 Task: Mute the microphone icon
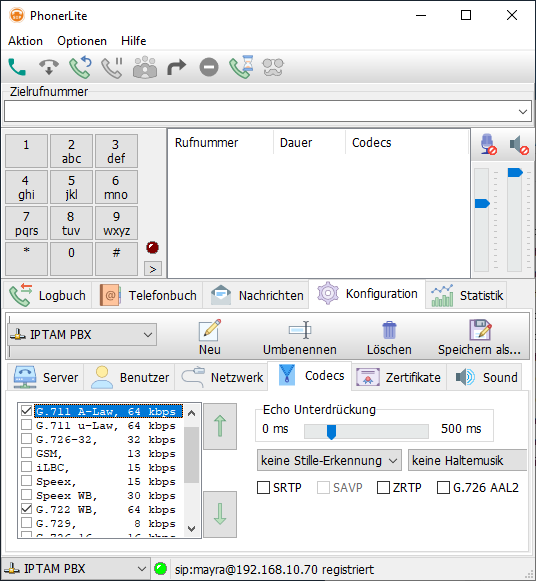[488, 144]
